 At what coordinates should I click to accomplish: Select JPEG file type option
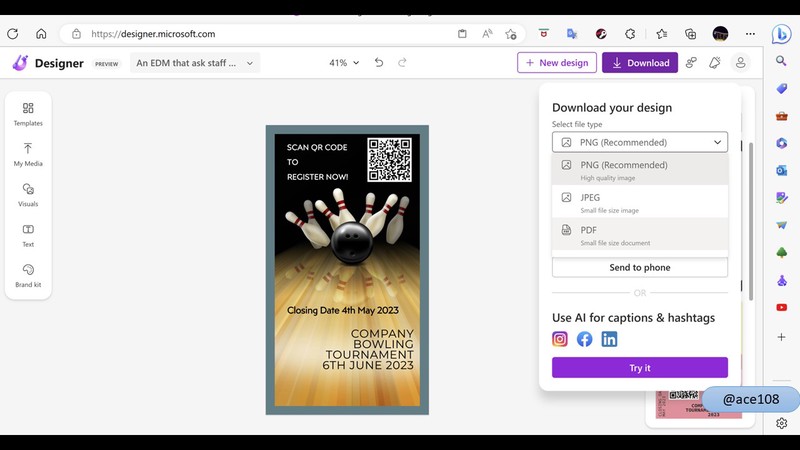click(640, 203)
